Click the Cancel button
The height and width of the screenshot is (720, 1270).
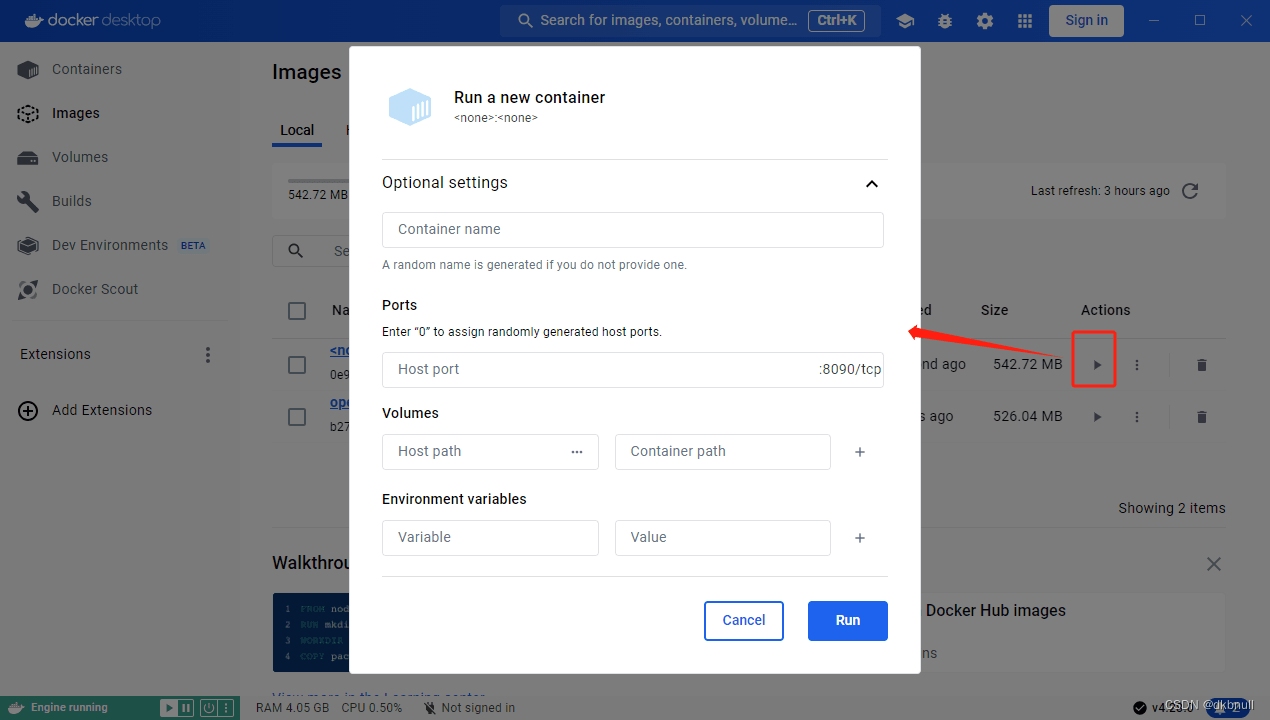point(744,621)
